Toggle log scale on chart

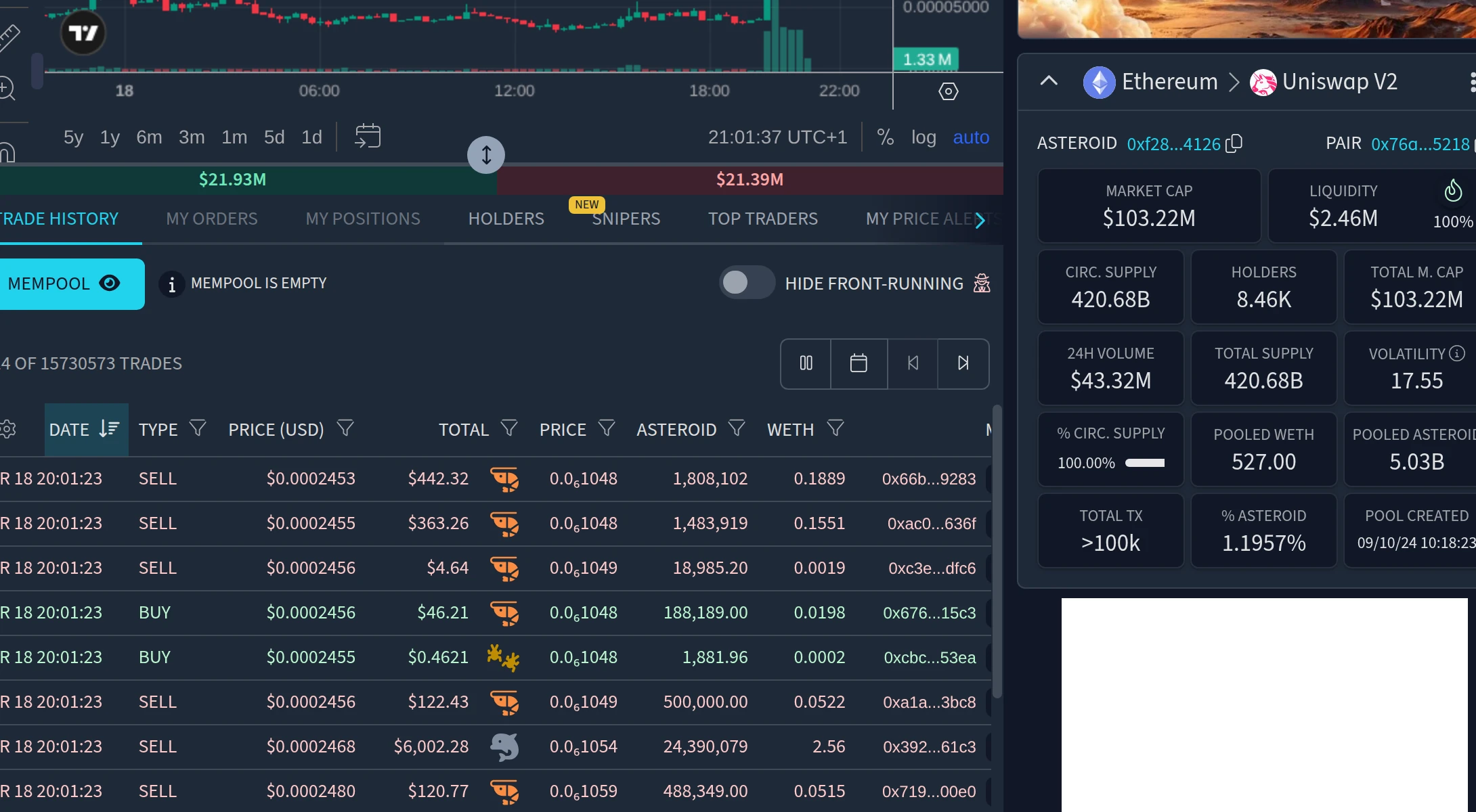click(924, 137)
